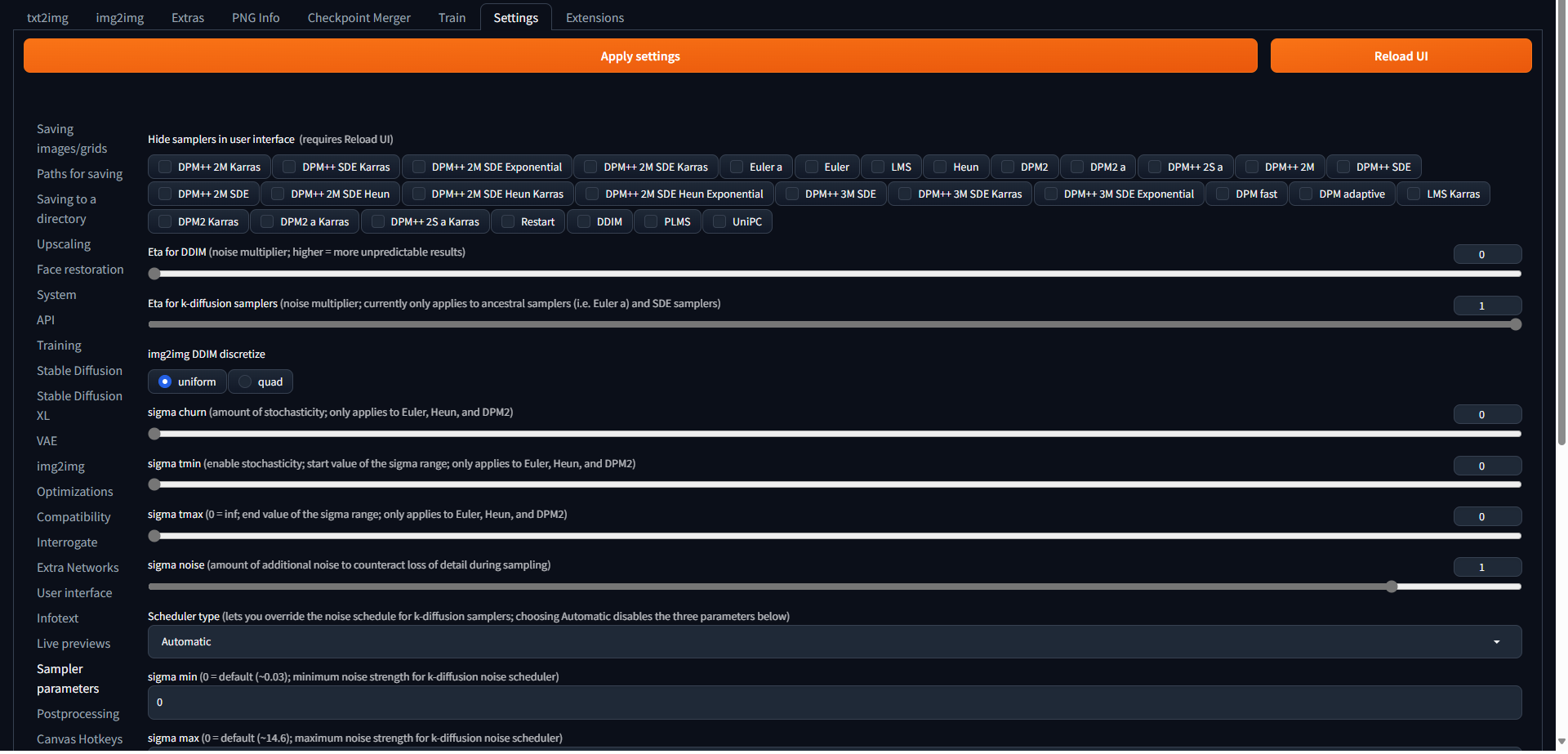This screenshot has height=754, width=1568.
Task: Check the DPM++ 2M Karras sampler box
Action: [x=165, y=167]
